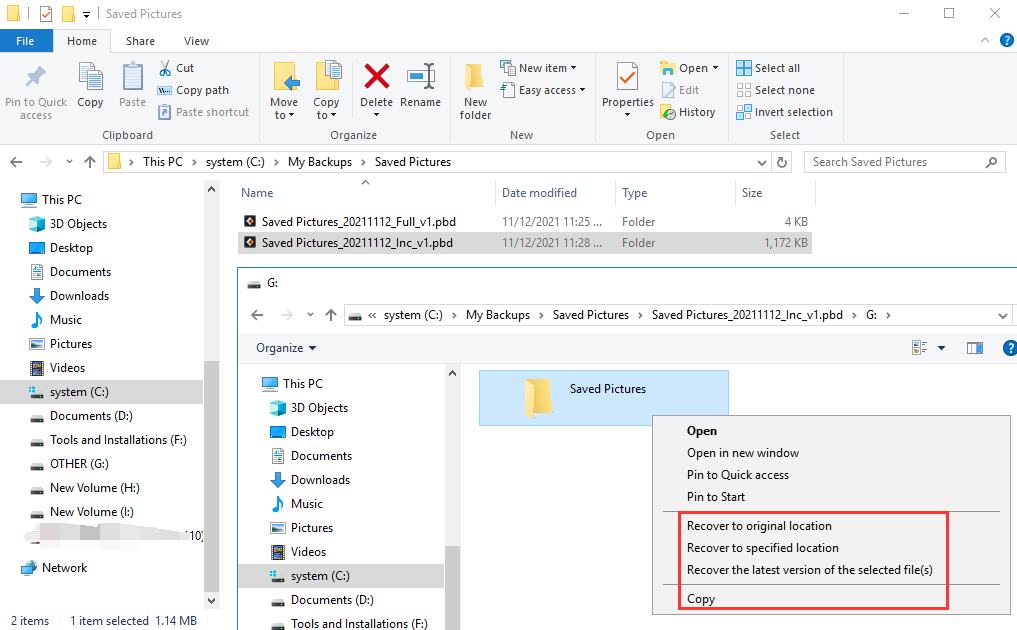Sort by the Name column header
The width and height of the screenshot is (1017, 630).
[x=257, y=193]
